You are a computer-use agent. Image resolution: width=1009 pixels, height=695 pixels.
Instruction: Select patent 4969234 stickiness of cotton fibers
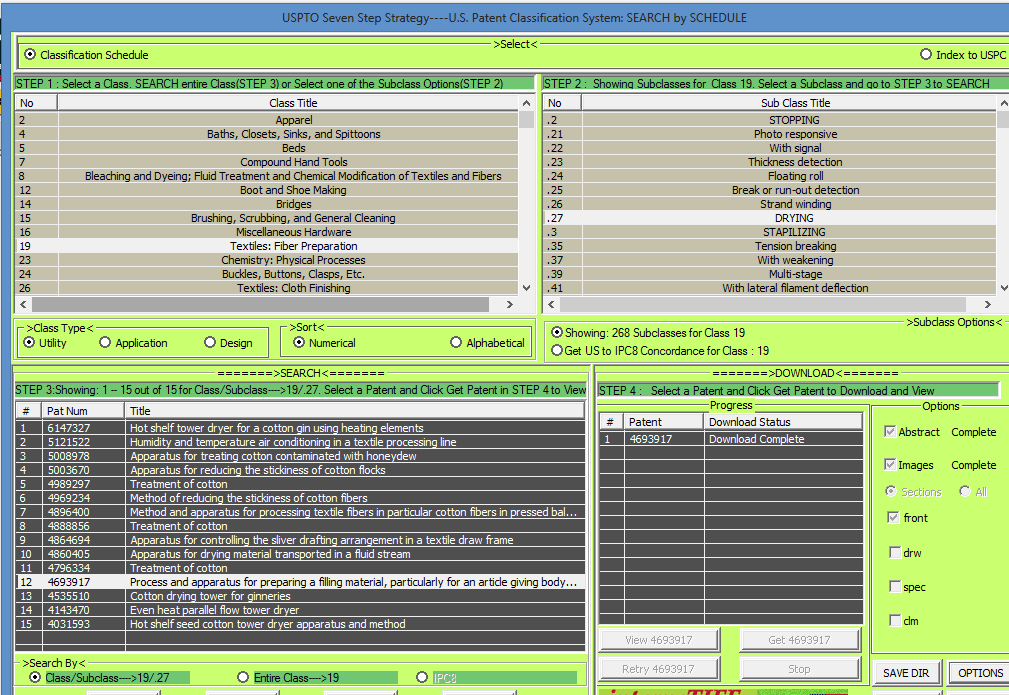(301, 498)
